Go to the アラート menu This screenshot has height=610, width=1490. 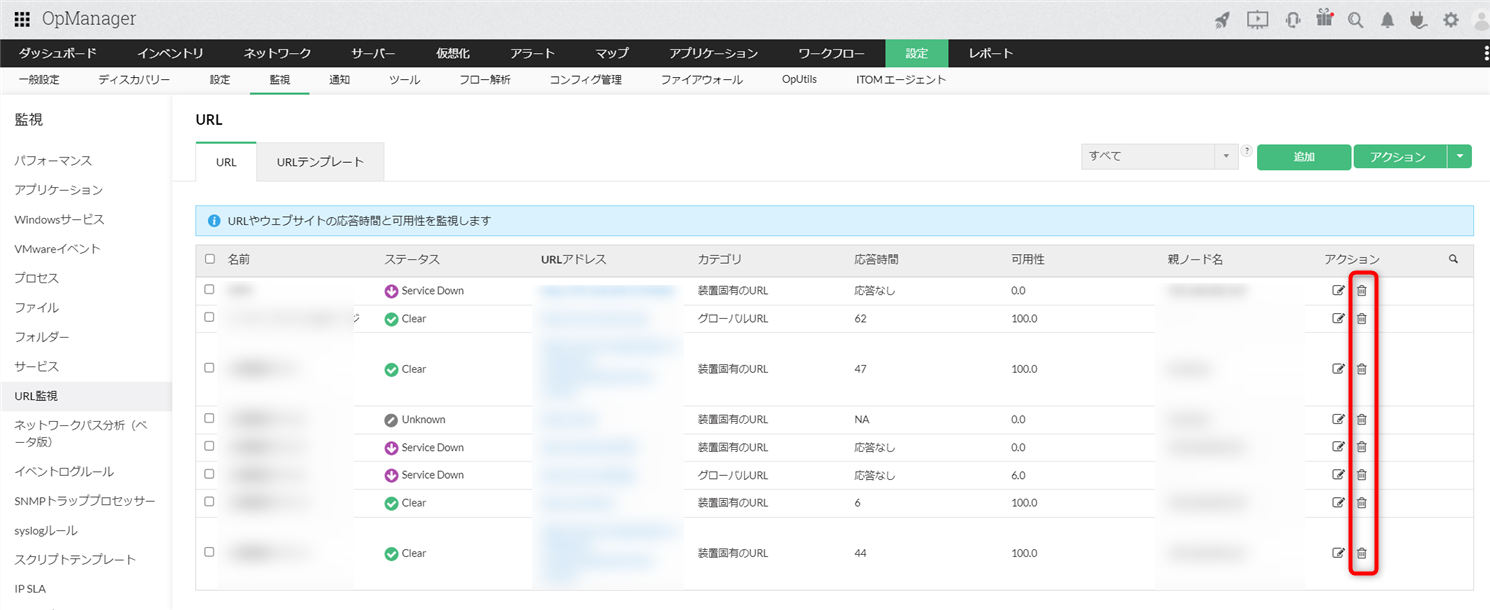tap(533, 53)
